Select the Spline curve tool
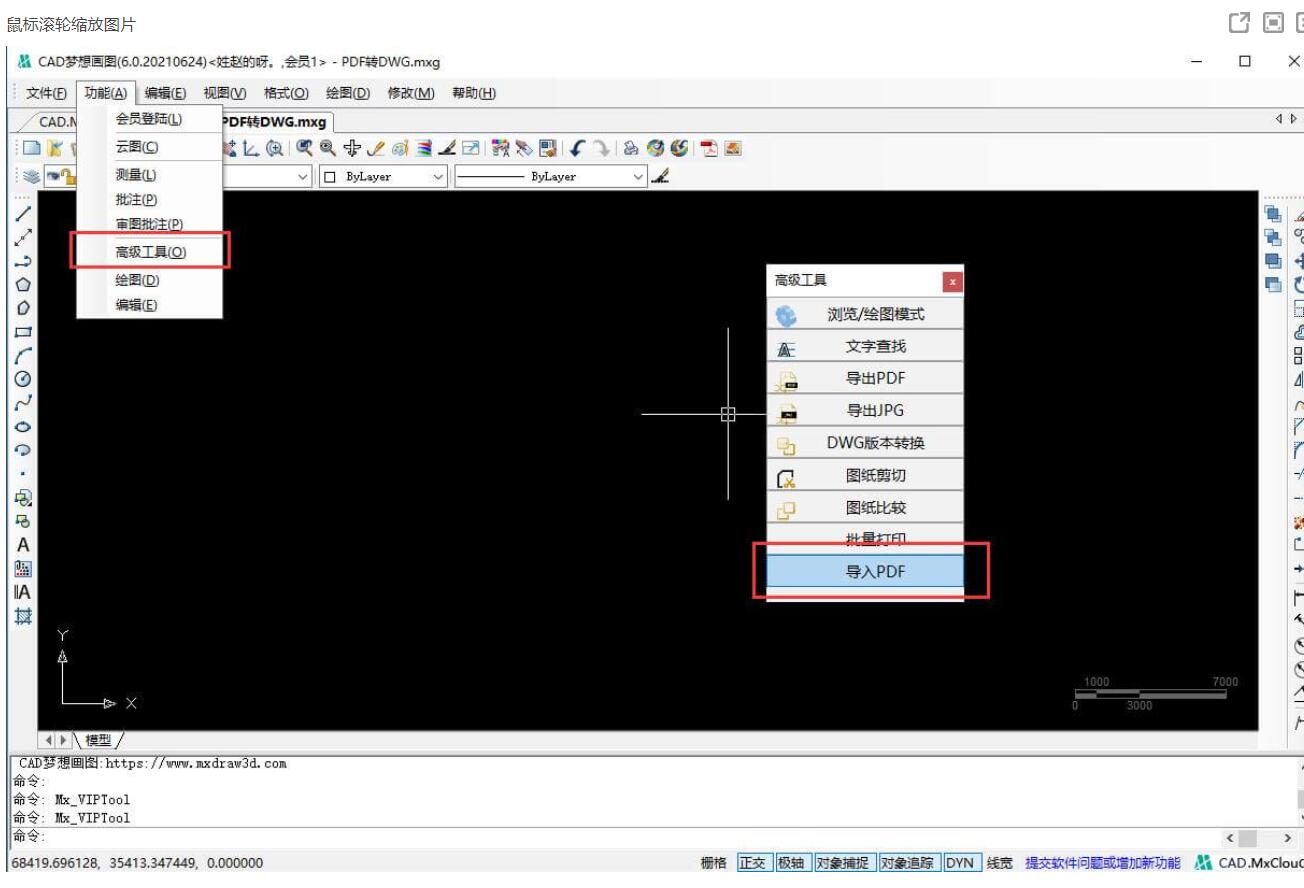 [x=22, y=403]
